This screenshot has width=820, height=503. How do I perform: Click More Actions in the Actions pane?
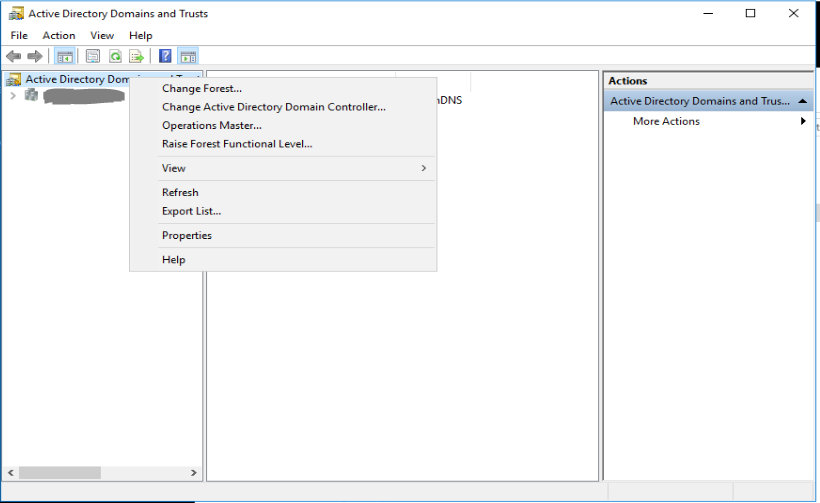[666, 121]
